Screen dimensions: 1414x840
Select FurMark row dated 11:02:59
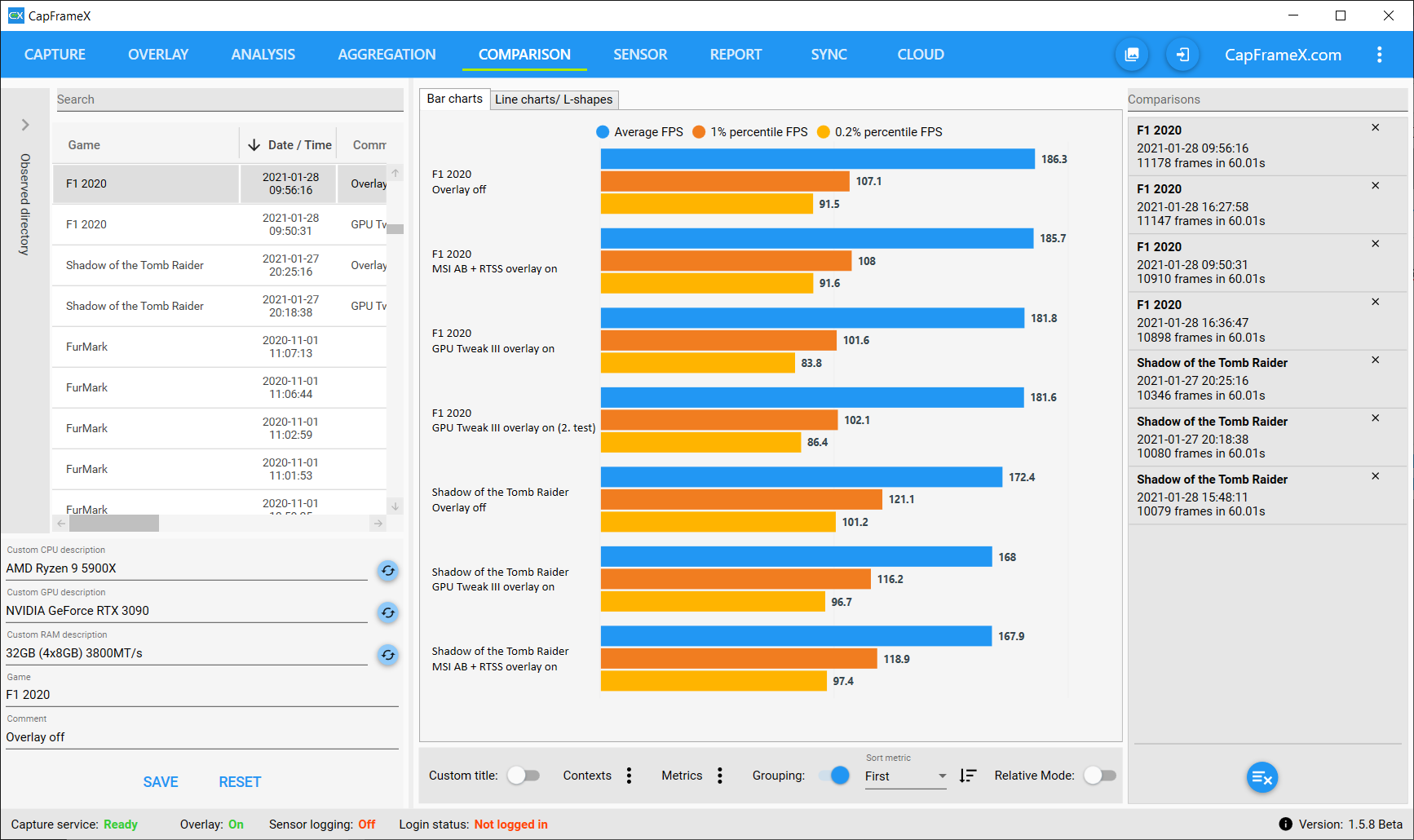219,428
